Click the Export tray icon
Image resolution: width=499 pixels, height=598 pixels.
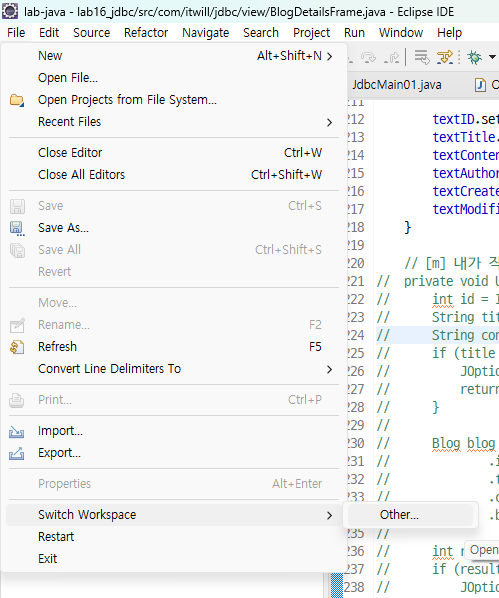click(x=17, y=453)
